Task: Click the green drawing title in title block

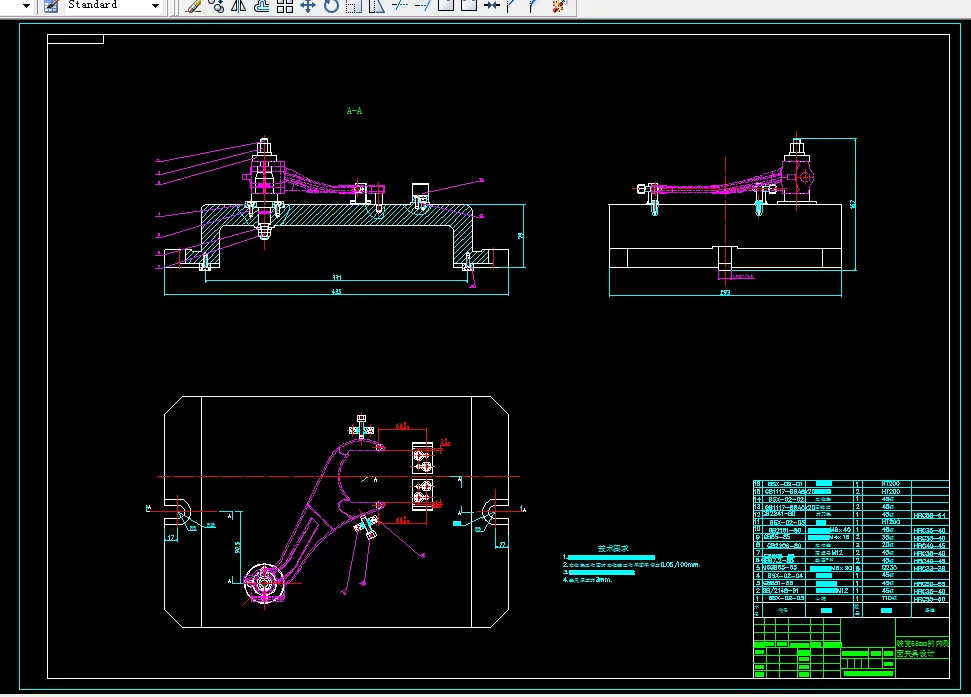Action: point(923,649)
